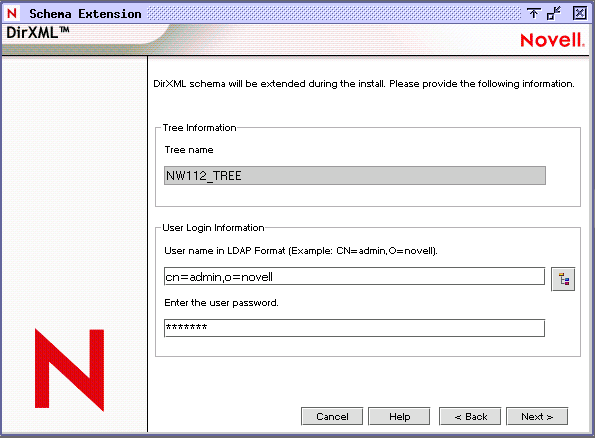Click the 'Schema Extension' title text
The height and width of the screenshot is (438, 595).
click(85, 14)
